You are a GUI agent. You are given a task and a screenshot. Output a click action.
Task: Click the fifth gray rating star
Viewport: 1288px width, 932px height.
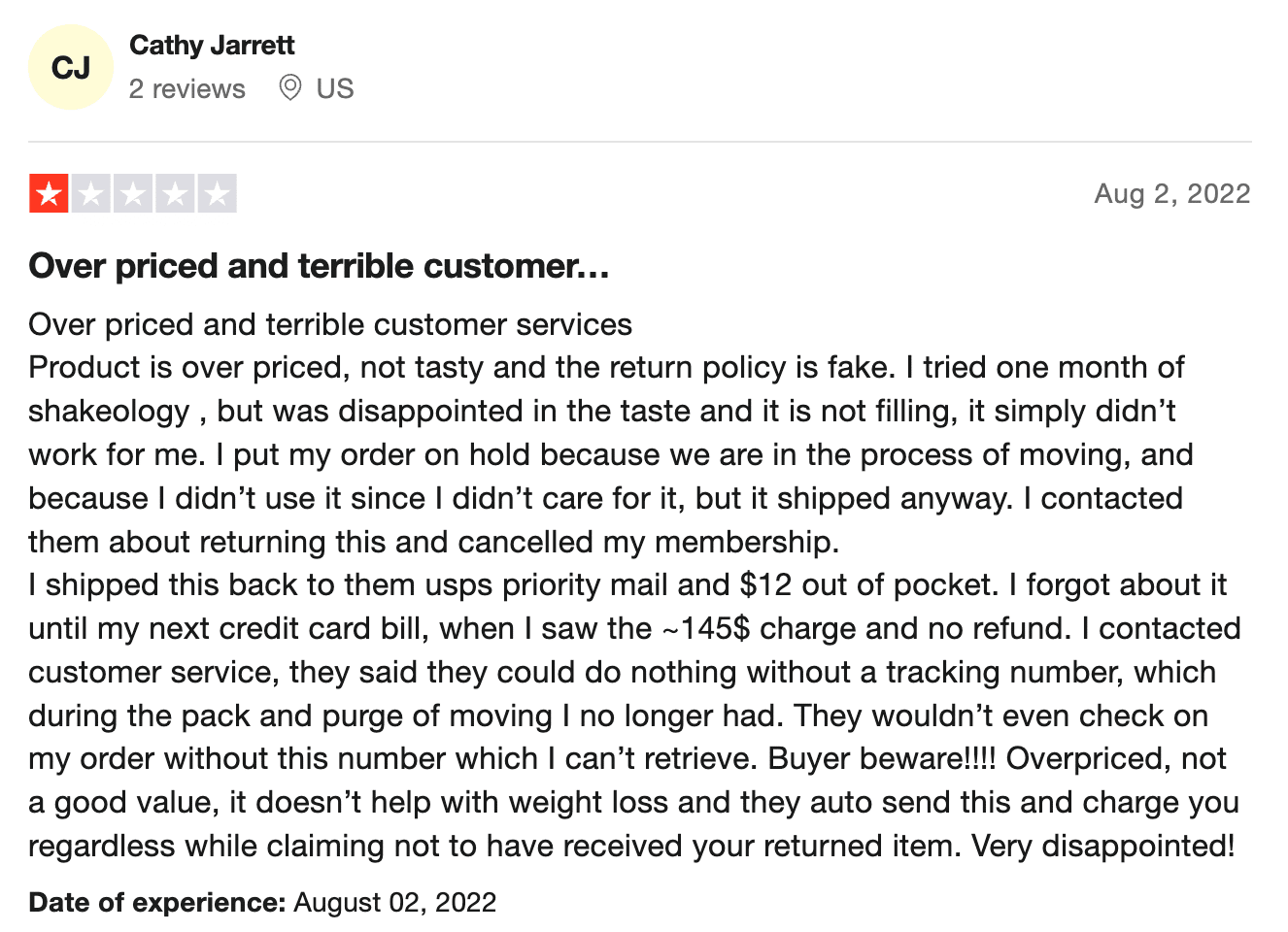[217, 193]
